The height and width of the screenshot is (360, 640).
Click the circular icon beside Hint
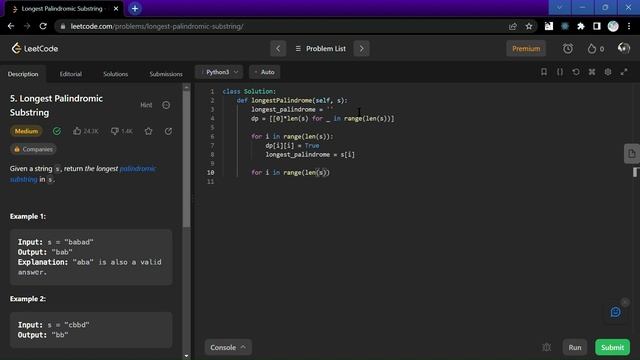(x=166, y=105)
